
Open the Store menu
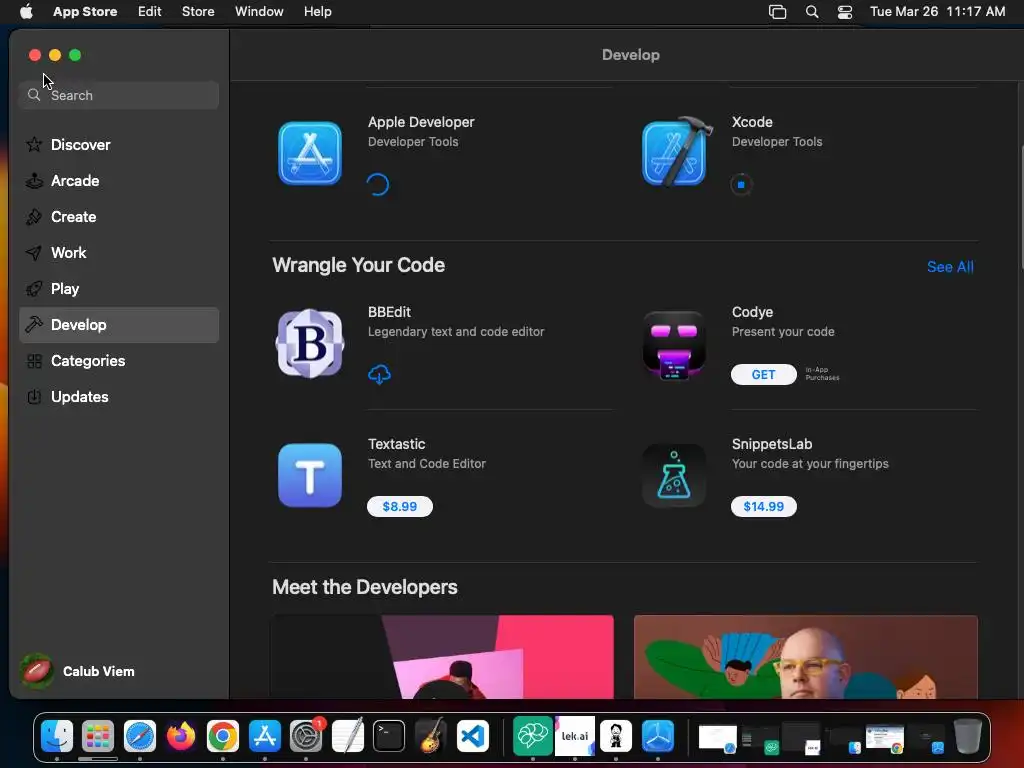pyautogui.click(x=198, y=12)
